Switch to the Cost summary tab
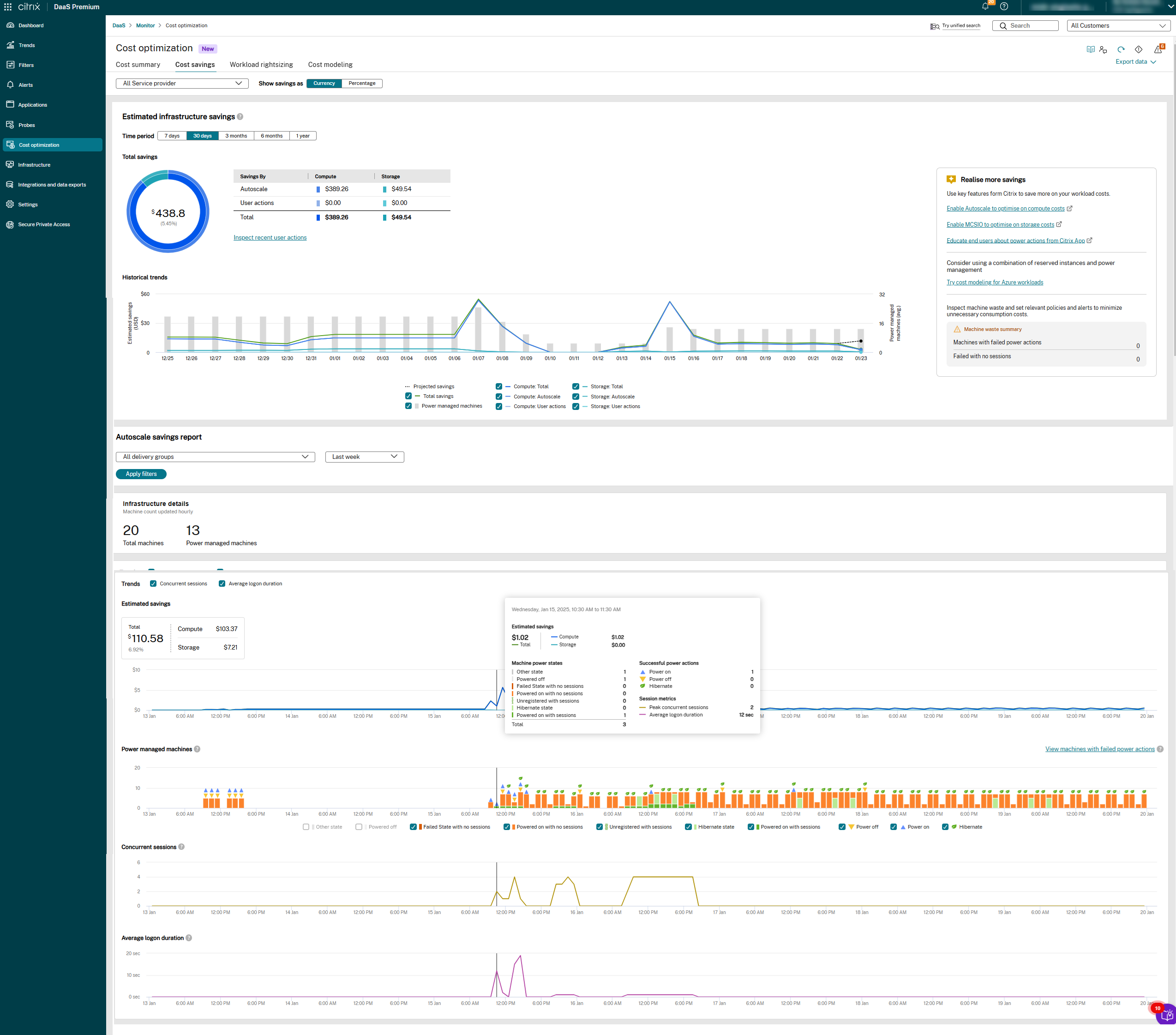Screen dimensions: 1176x1035 click(138, 65)
